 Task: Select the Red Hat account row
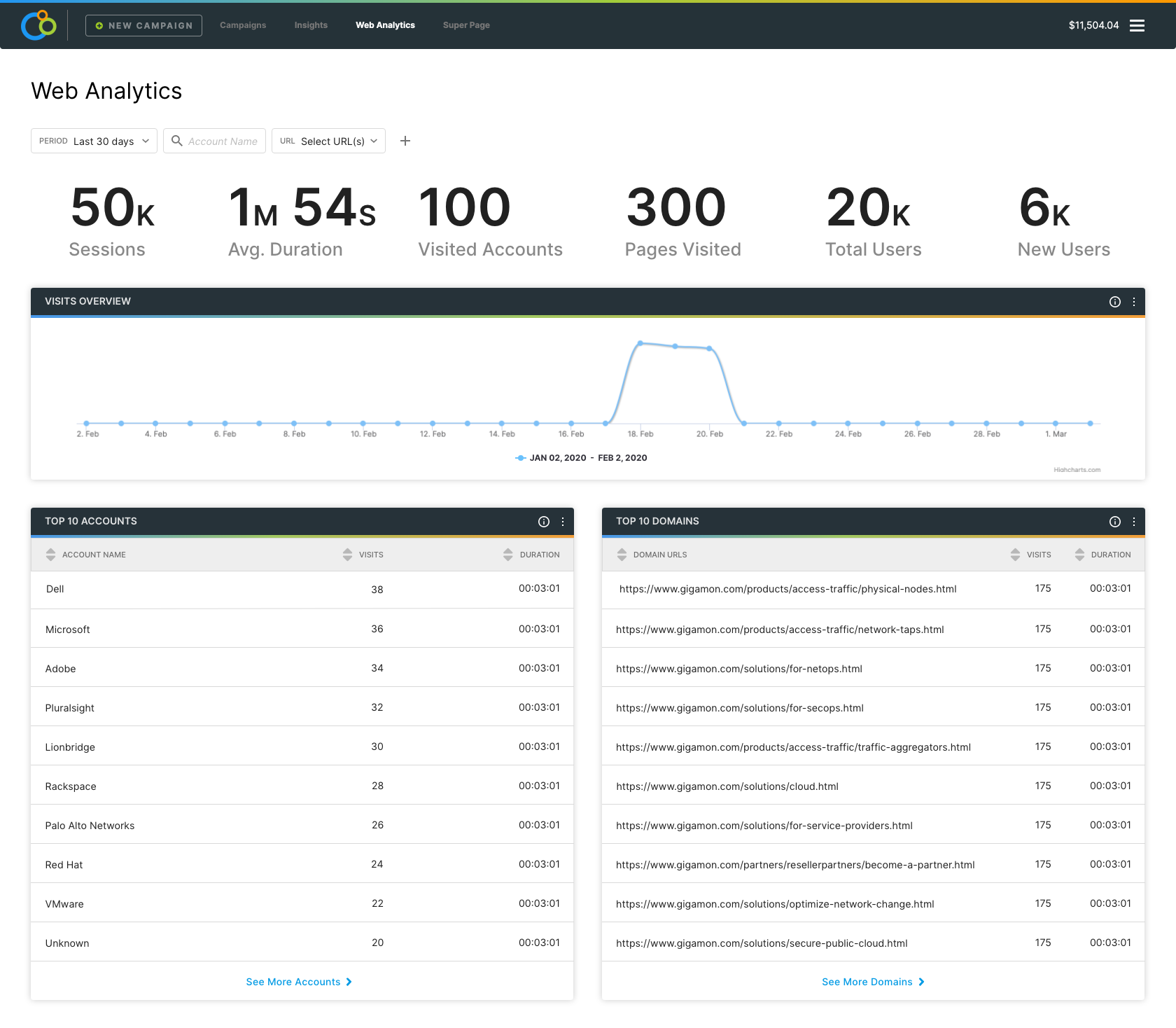(x=302, y=863)
